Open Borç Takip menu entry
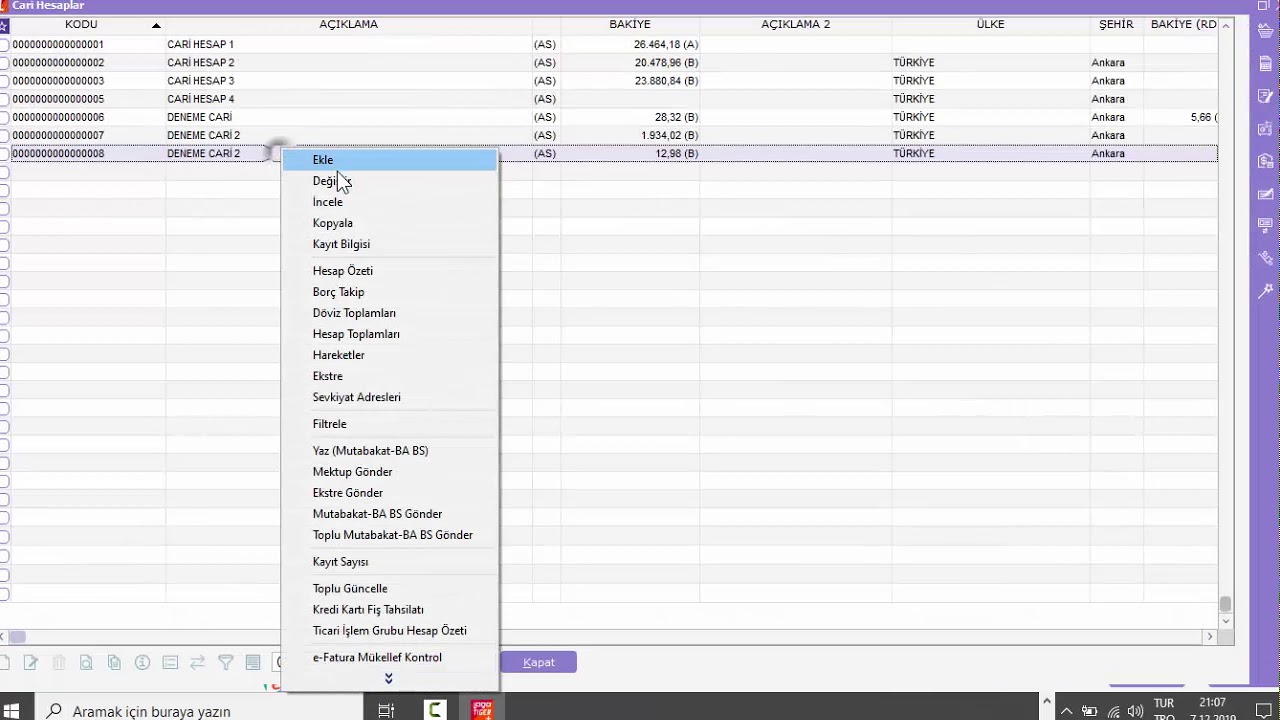Screen dimensions: 1280x720 [x=389, y=292]
